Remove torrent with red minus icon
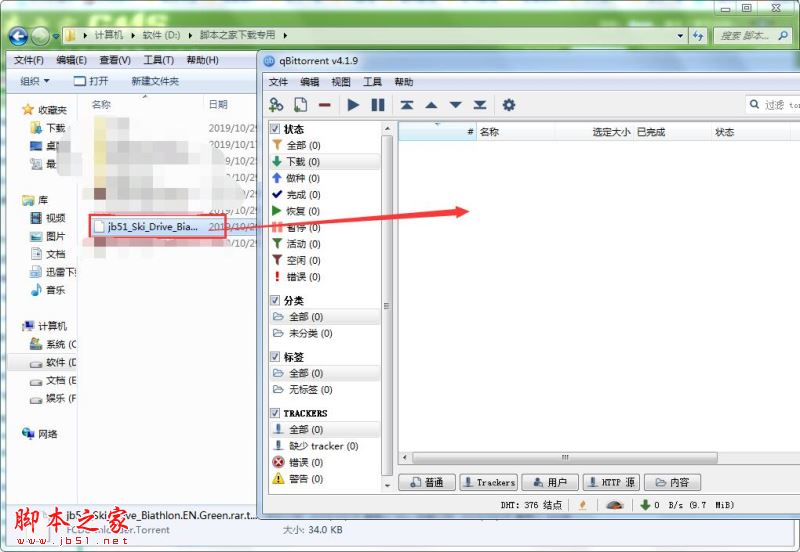 pyautogui.click(x=324, y=105)
